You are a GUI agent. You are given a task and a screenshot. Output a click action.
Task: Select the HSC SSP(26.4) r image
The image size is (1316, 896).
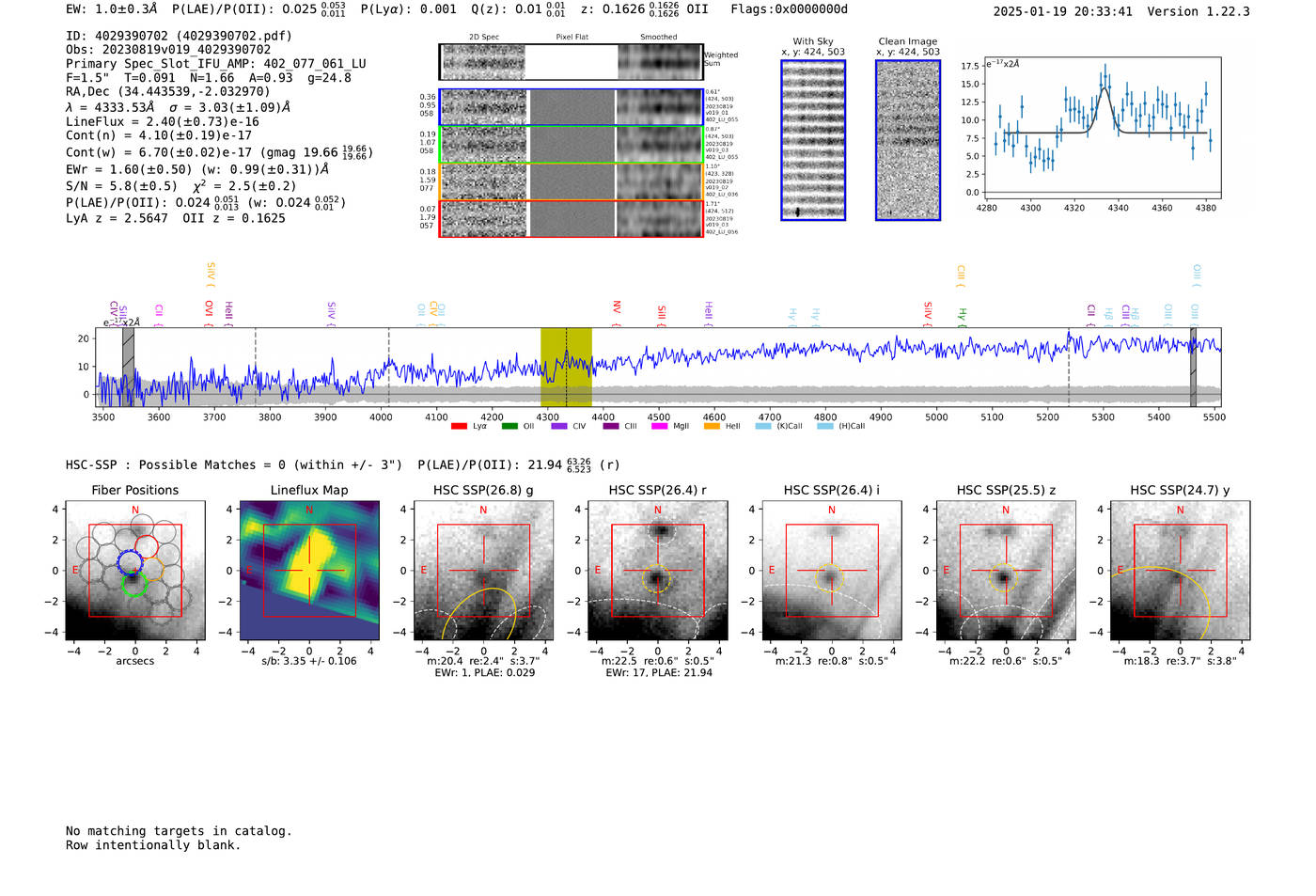coord(658,571)
